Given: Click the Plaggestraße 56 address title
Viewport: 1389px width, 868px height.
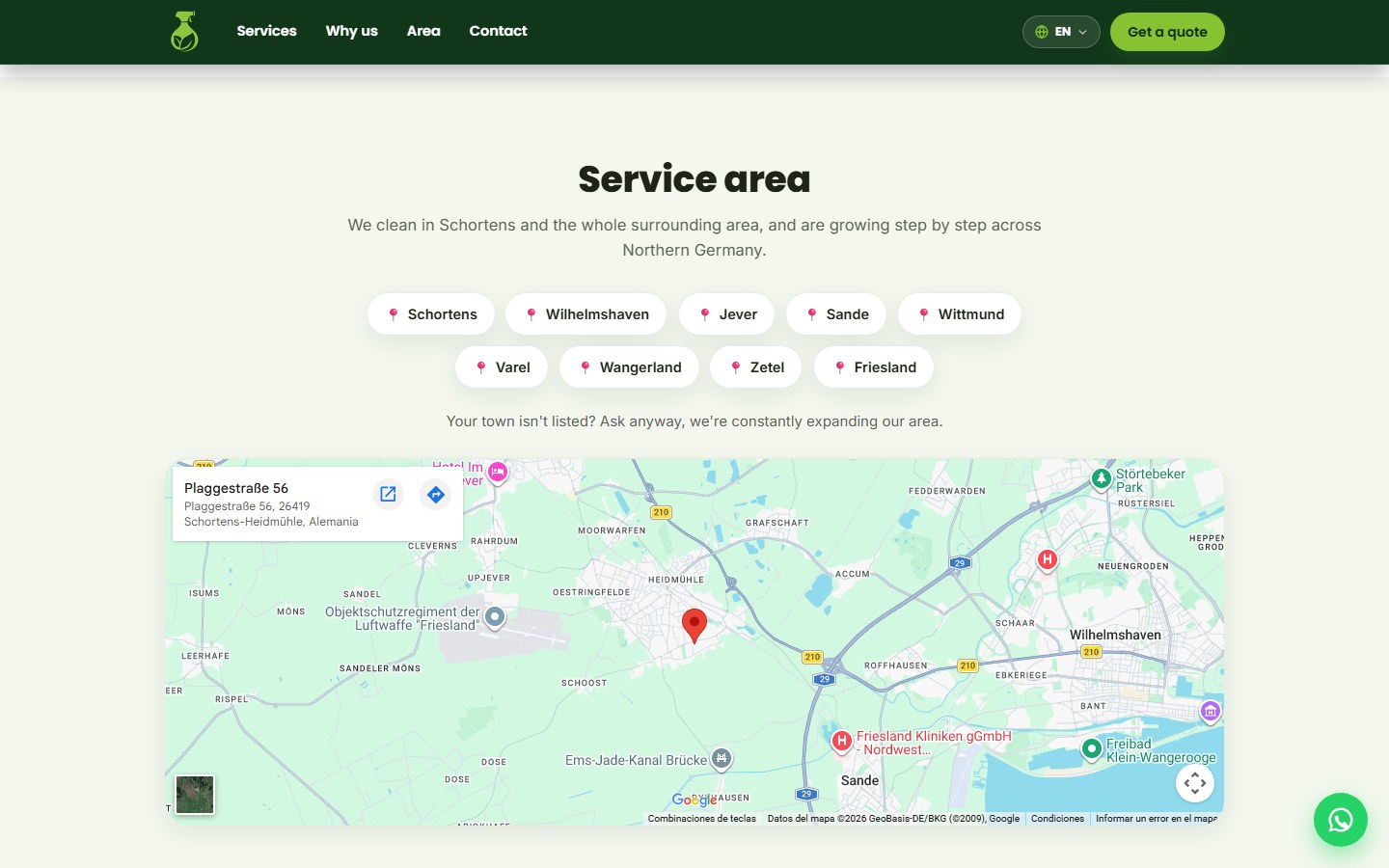Looking at the screenshot, I should point(236,488).
